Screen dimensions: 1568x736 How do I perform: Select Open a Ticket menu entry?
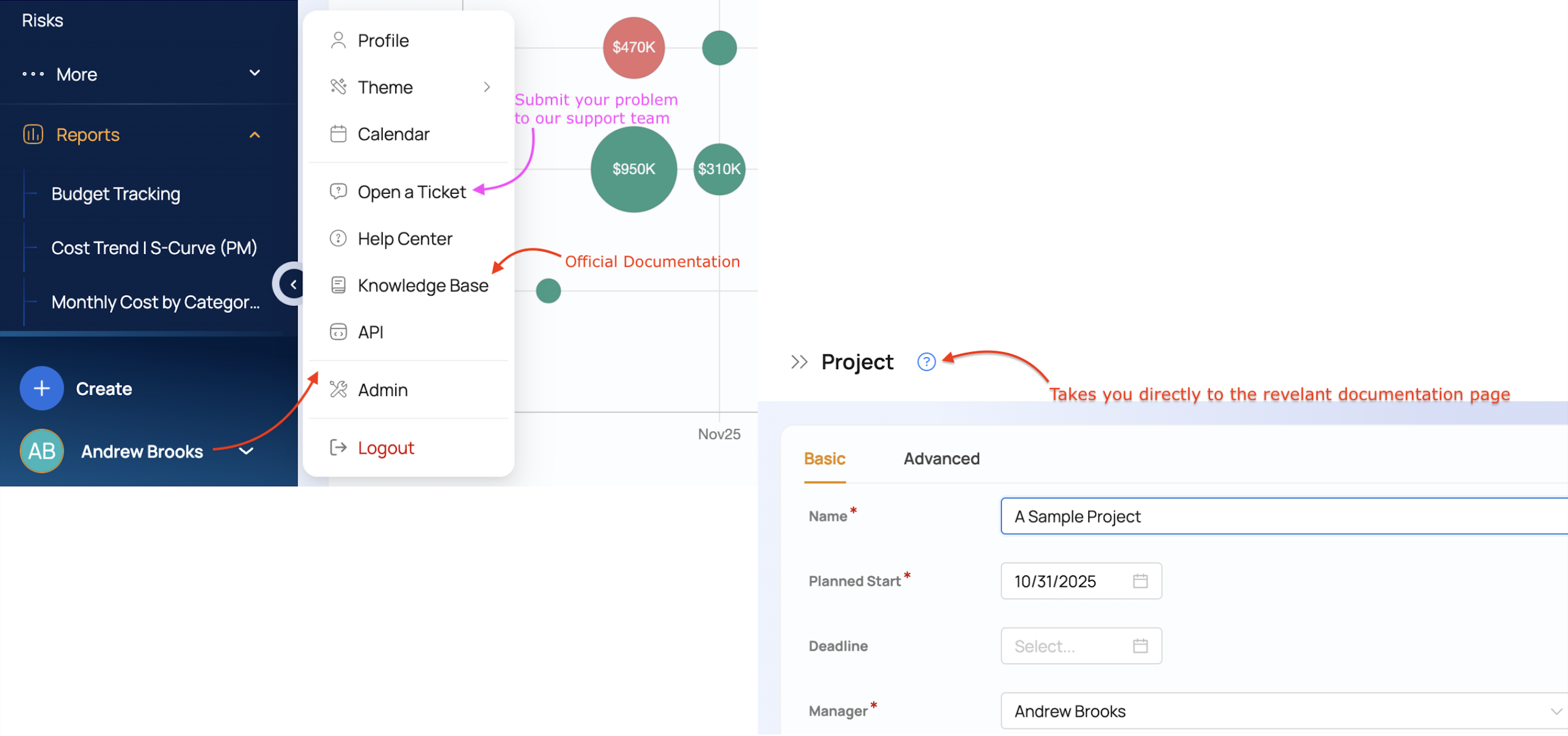tap(412, 192)
